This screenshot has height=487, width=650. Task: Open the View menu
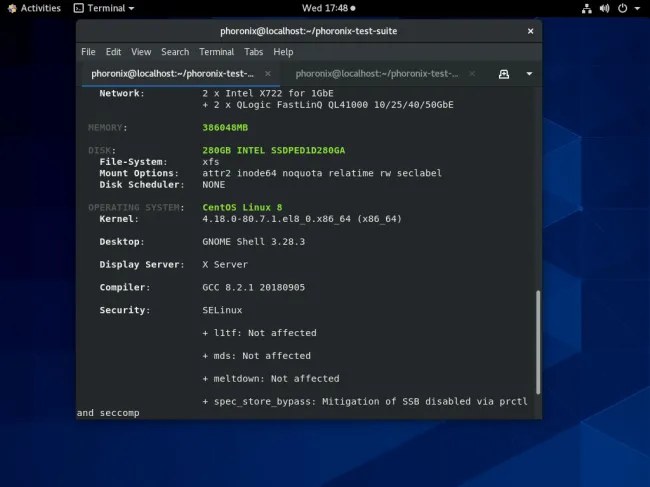tap(141, 52)
